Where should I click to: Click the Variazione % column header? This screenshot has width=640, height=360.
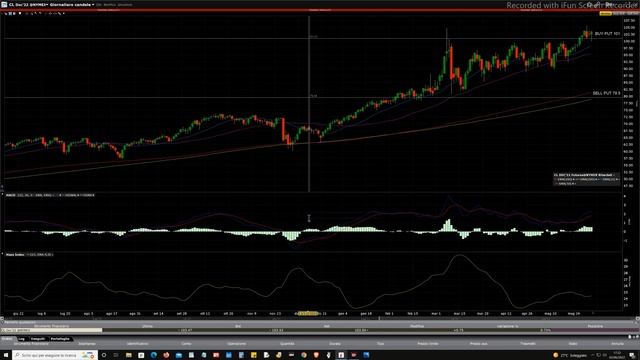tap(508, 326)
